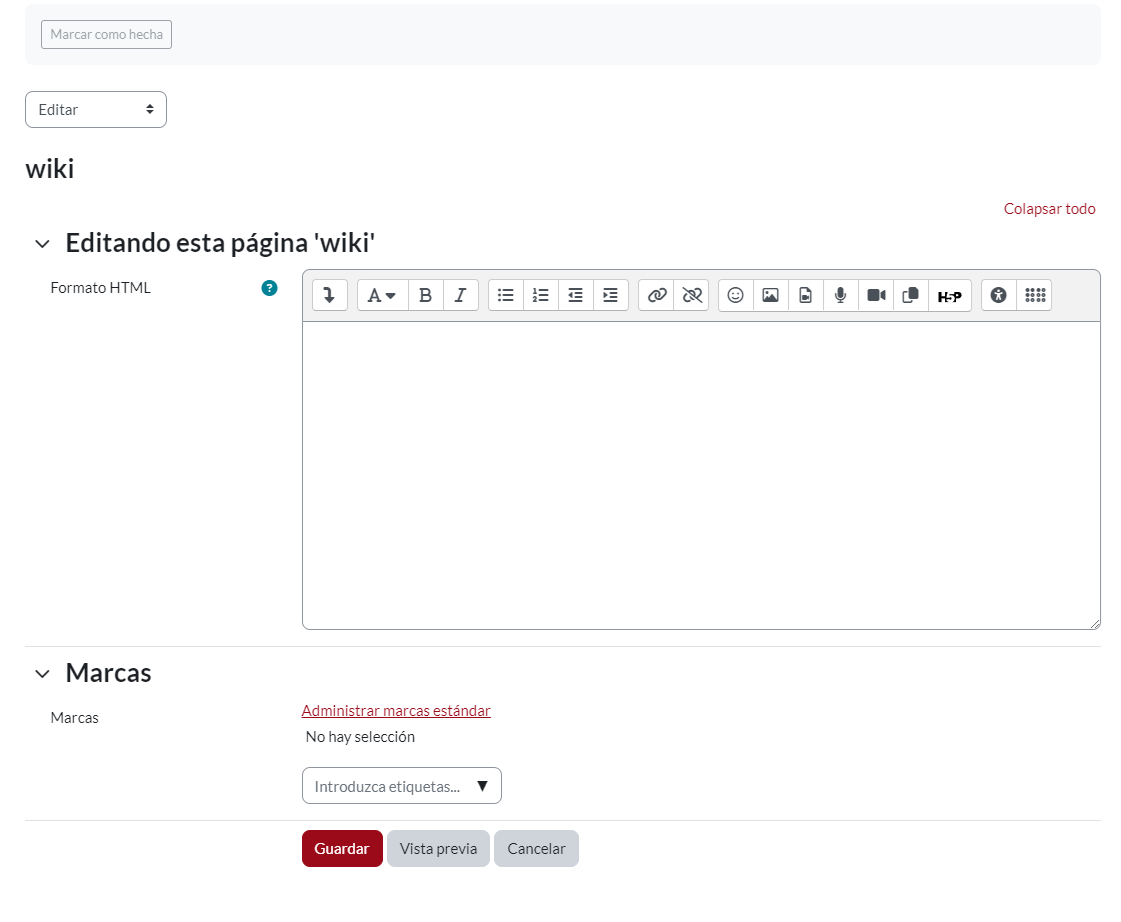Run the accessibility checker
Image resolution: width=1121 pixels, height=922 pixels.
coord(998,295)
